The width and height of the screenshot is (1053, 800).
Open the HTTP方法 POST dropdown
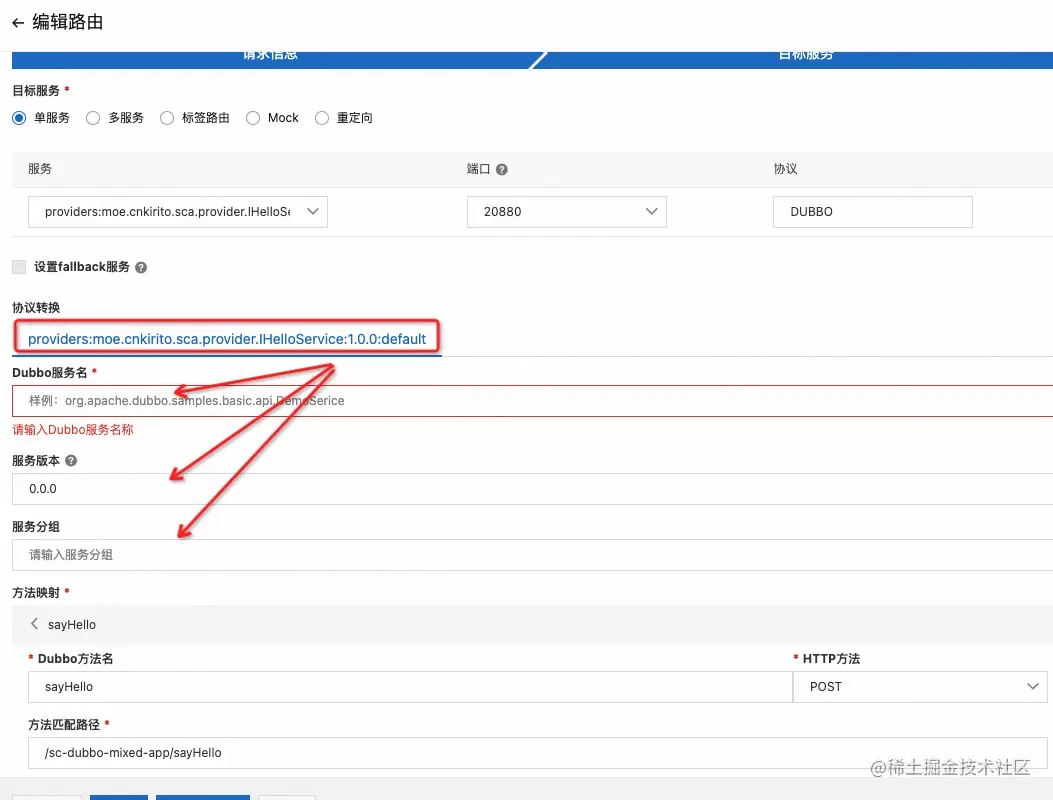point(920,686)
